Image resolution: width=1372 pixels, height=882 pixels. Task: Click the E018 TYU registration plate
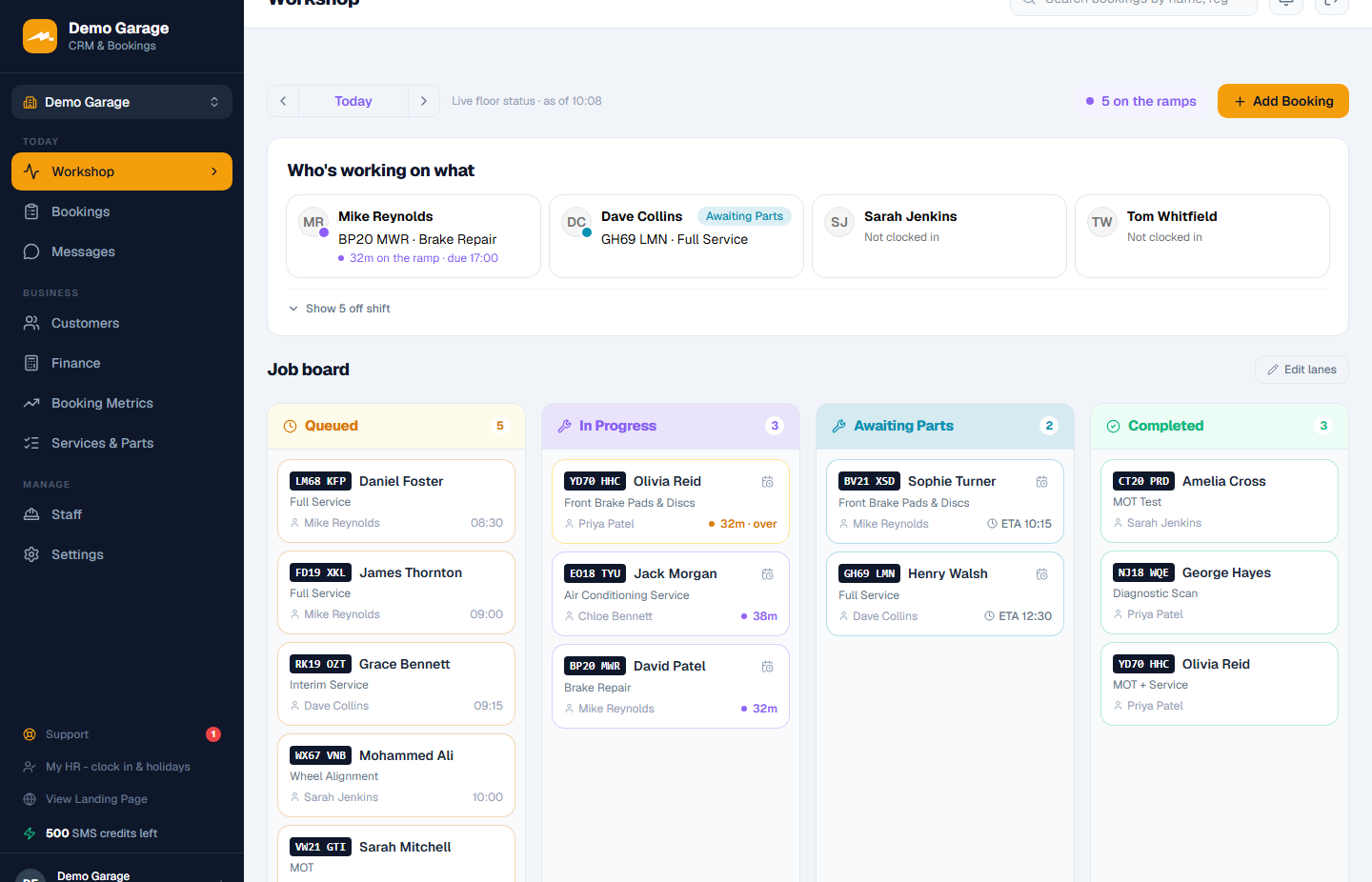(595, 573)
